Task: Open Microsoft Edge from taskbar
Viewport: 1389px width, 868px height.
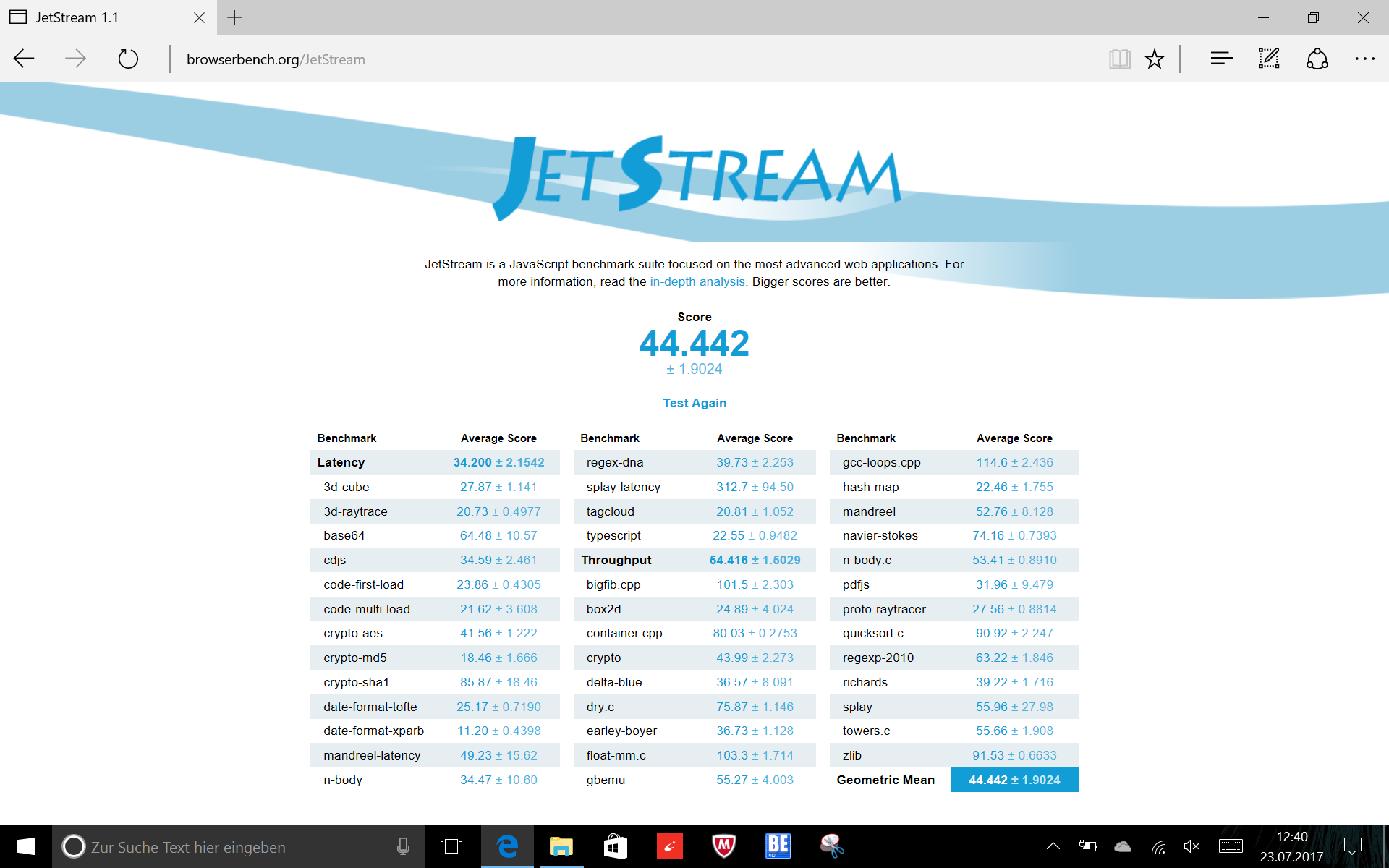Action: (507, 846)
